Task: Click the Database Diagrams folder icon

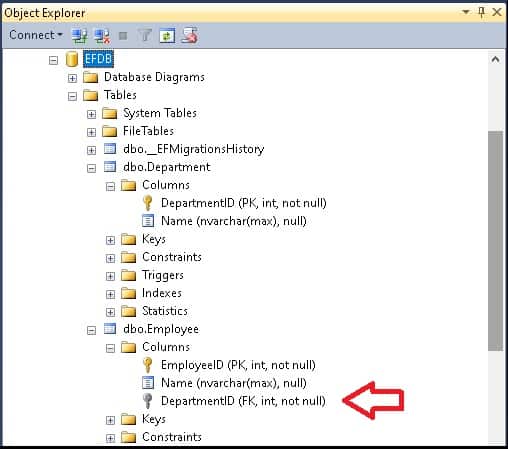Action: pyautogui.click(x=90, y=77)
